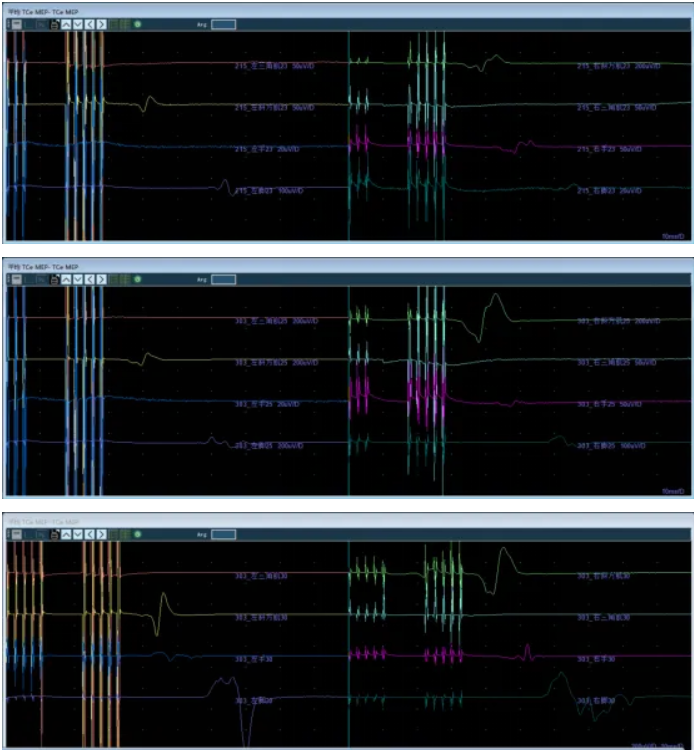Click the gray window icon in the 215 traces panel

click(x=17, y=24)
